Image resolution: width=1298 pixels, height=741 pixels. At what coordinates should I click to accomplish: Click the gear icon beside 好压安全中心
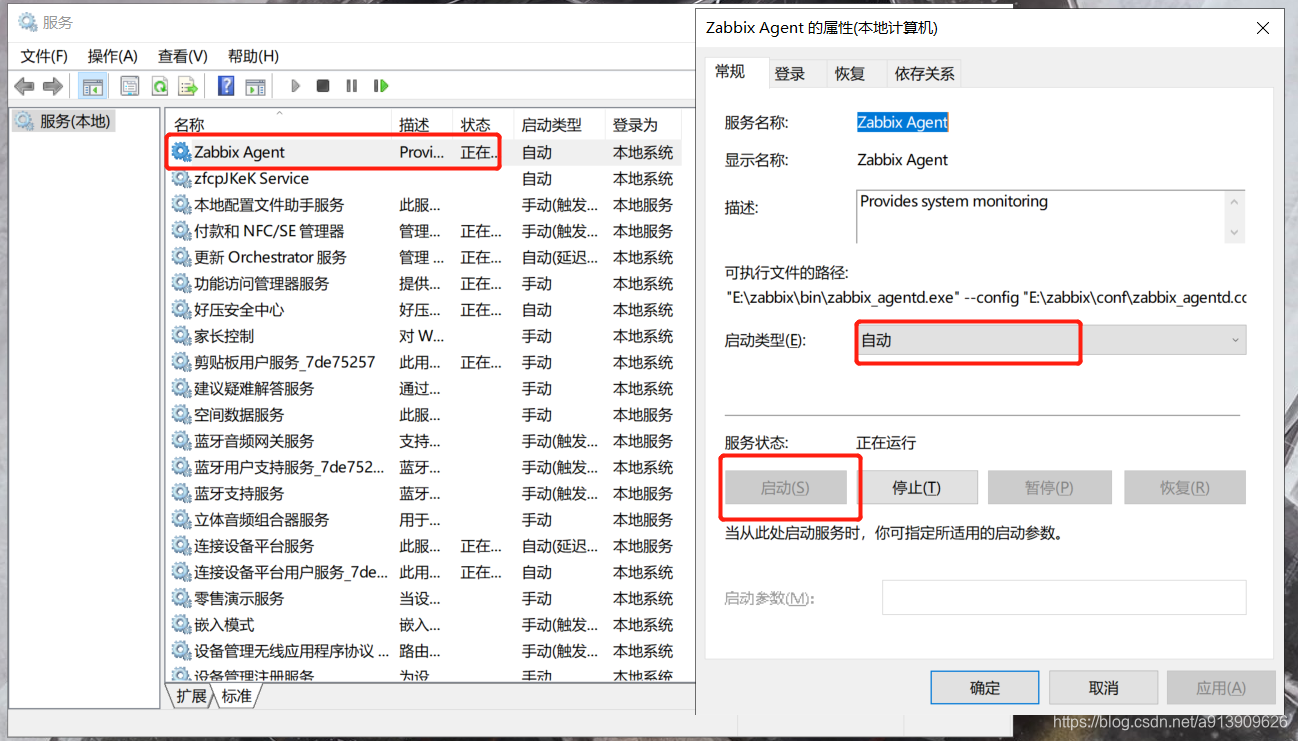click(181, 310)
